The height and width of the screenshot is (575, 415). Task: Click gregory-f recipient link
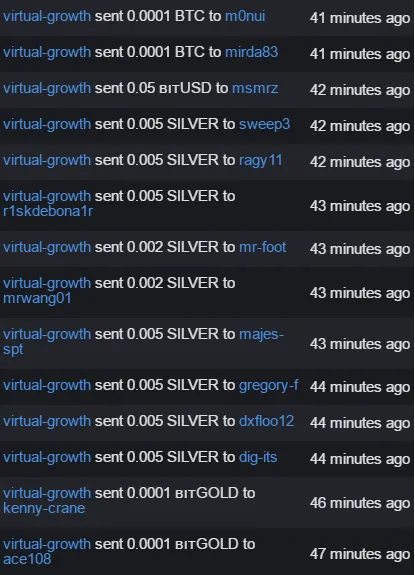(x=269, y=385)
